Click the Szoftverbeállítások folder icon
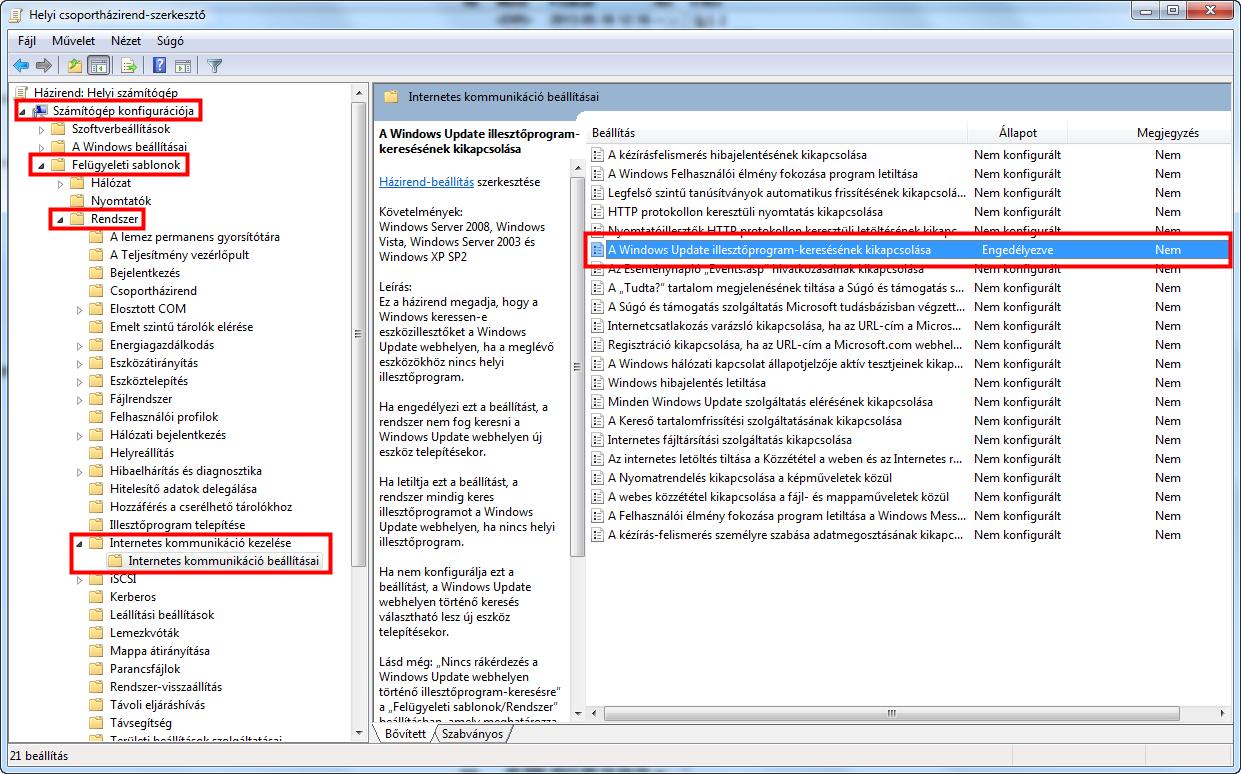 pyautogui.click(x=59, y=129)
